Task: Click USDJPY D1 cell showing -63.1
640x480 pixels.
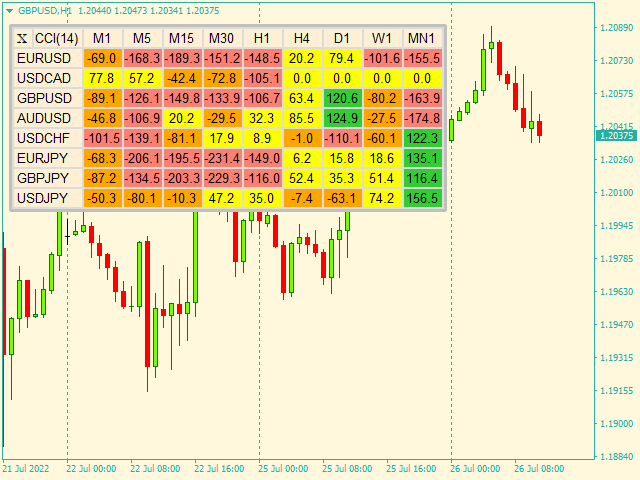Action: tap(342, 198)
